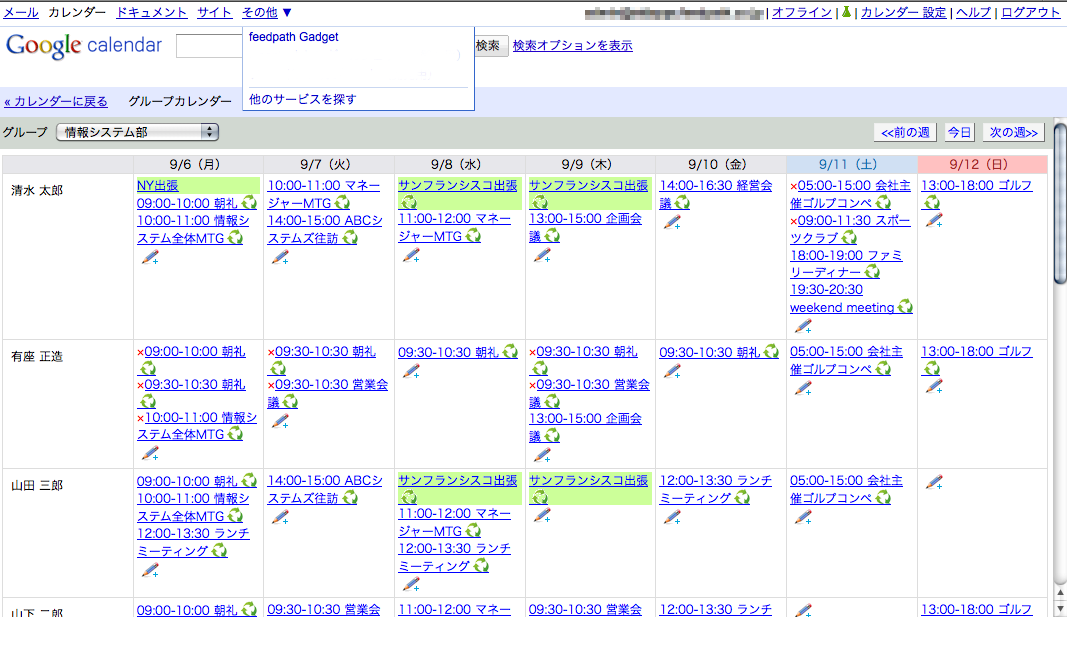Click add-event pencil for 山田 三郎 on 9/7
This screenshot has height=648, width=1067.
click(x=280, y=517)
